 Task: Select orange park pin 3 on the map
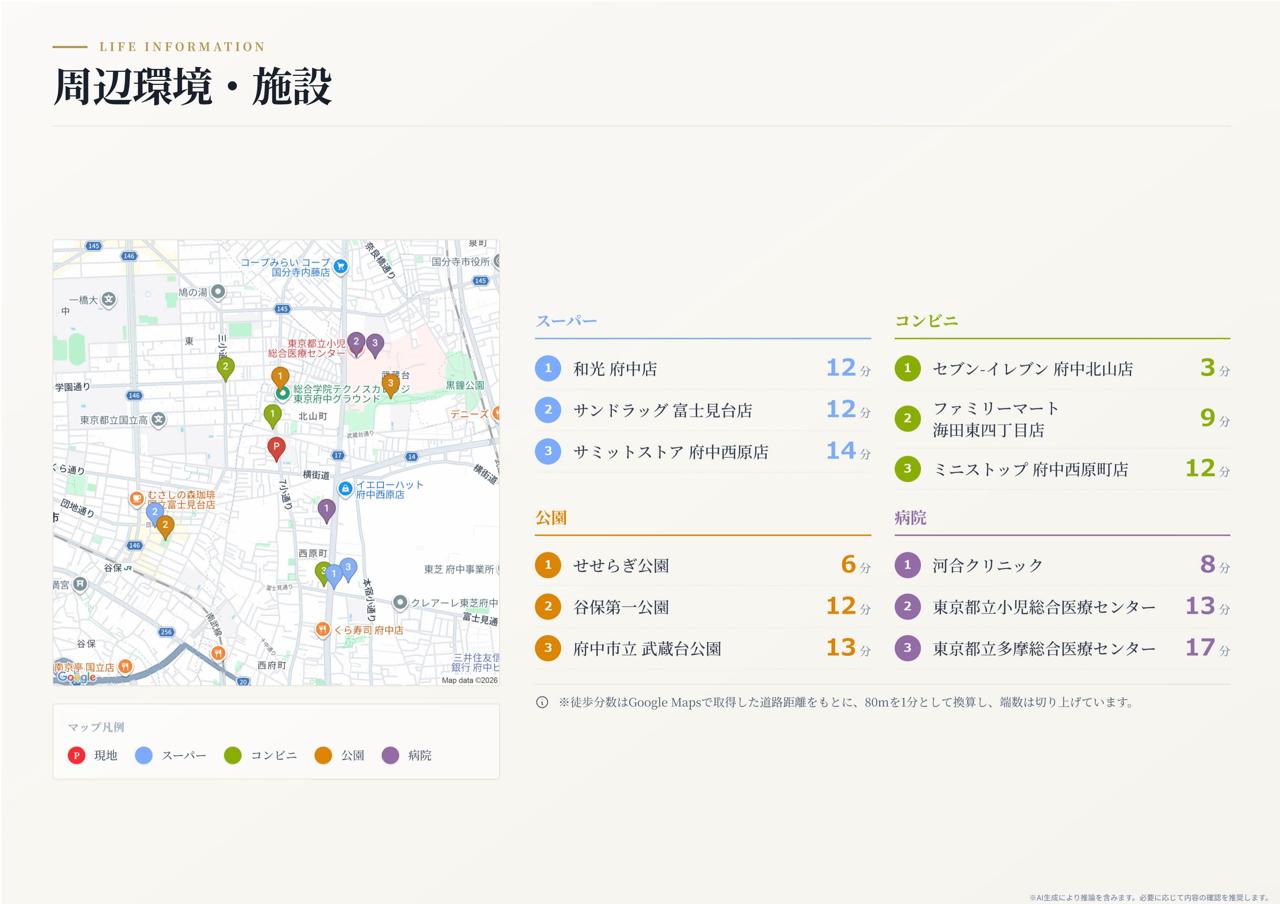pyautogui.click(x=391, y=385)
